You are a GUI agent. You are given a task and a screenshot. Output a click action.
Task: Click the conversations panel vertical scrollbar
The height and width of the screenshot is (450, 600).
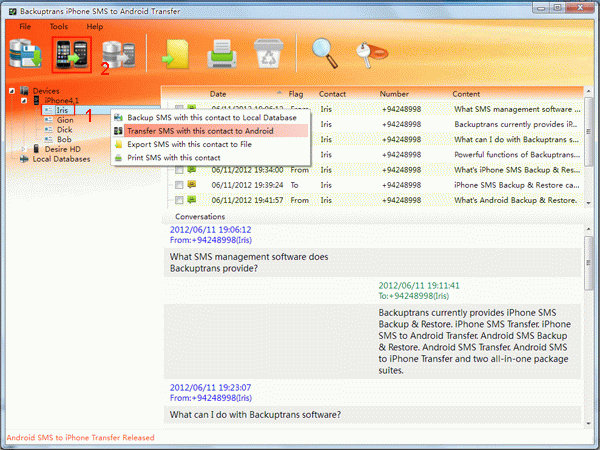click(x=588, y=320)
